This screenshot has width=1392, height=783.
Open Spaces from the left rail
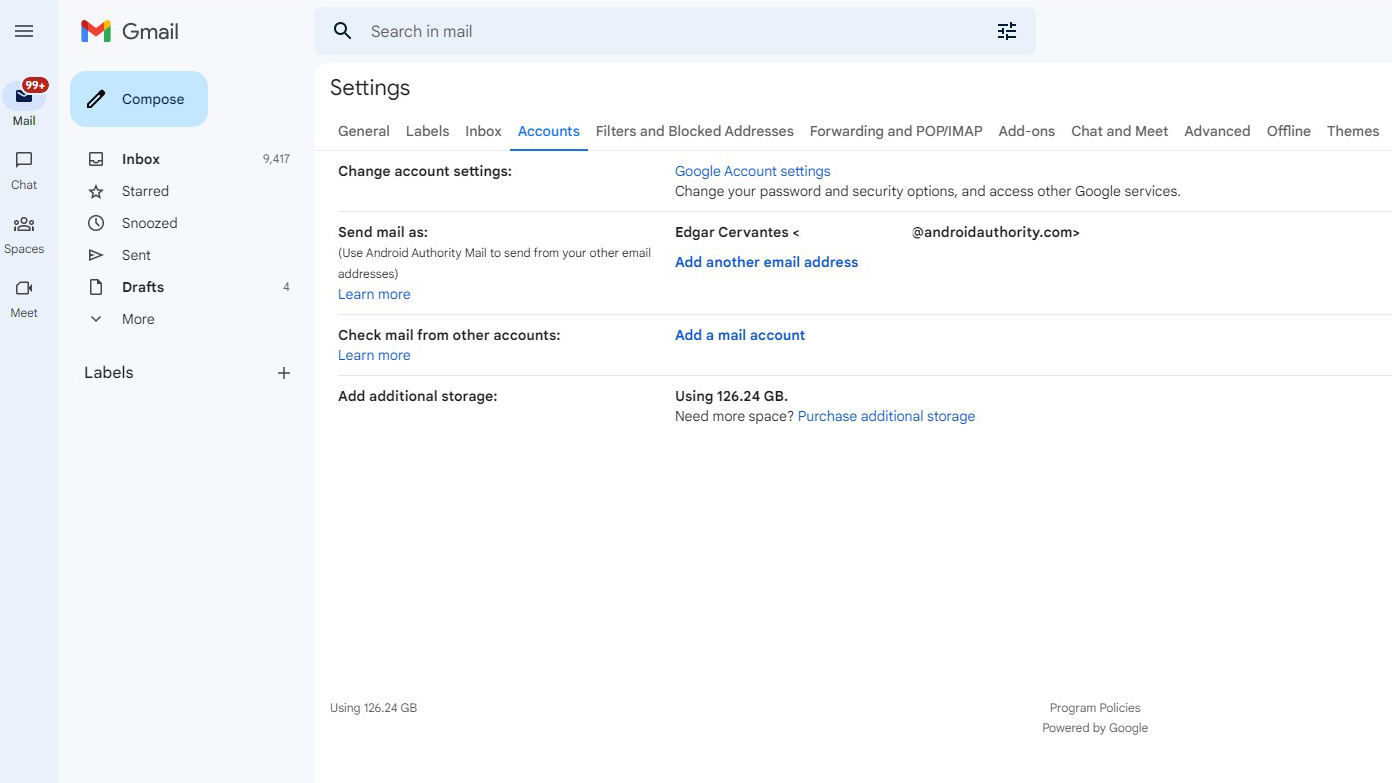pyautogui.click(x=24, y=225)
